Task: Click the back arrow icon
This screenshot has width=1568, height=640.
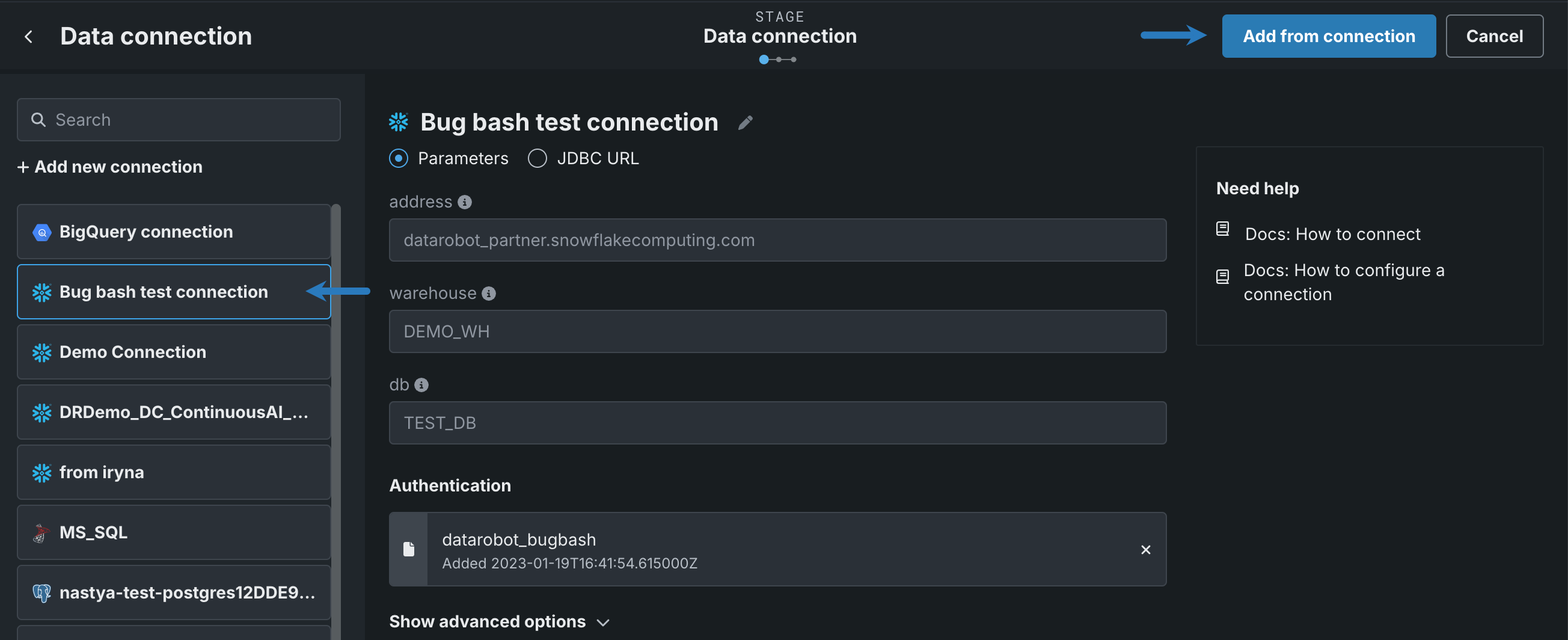Action: 29,37
